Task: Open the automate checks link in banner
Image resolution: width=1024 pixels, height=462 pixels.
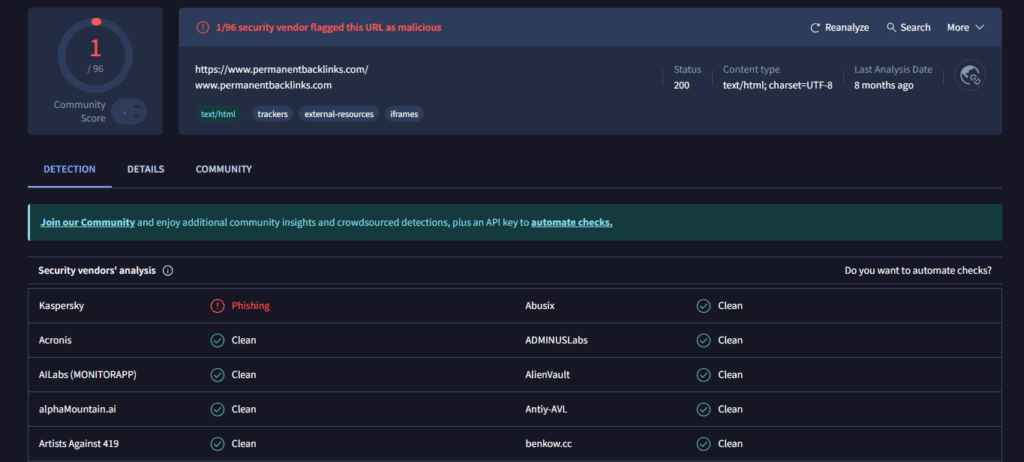Action: tap(571, 222)
